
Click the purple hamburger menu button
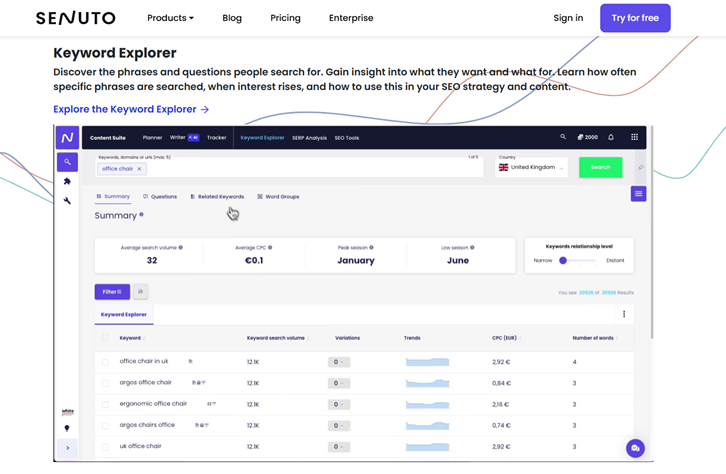pos(638,193)
